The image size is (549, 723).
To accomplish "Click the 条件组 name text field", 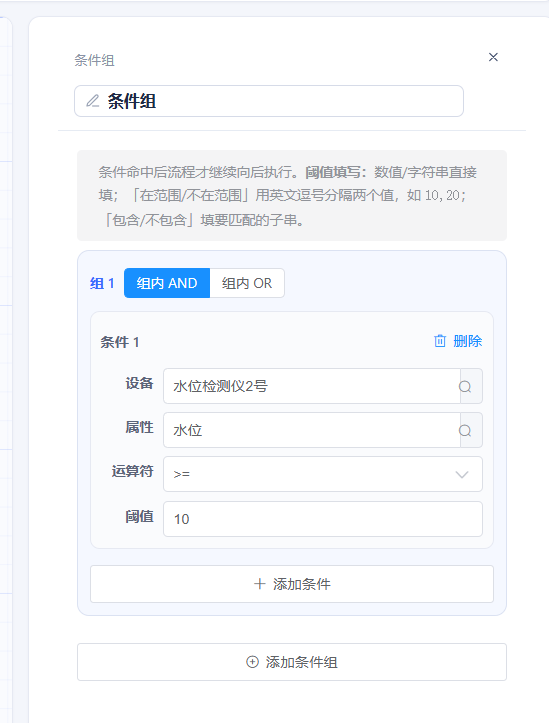I will pos(269,101).
